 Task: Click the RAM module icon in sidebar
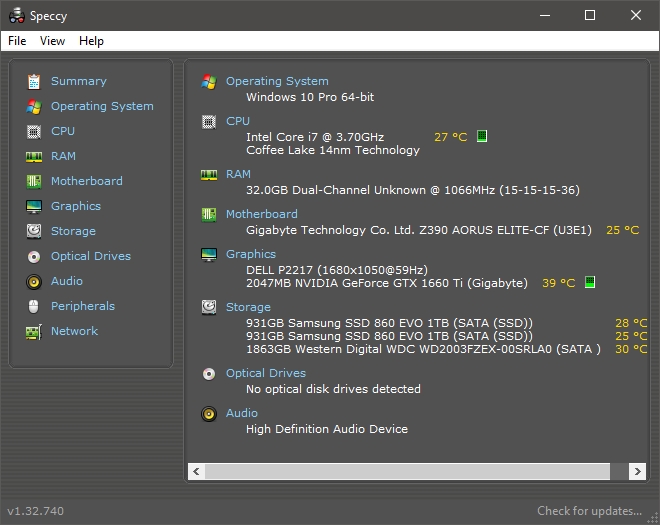34,156
